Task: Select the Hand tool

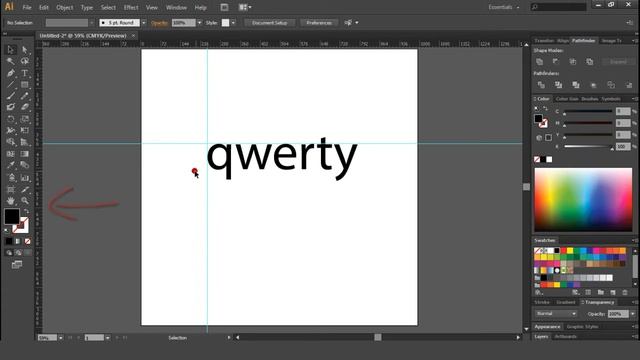Action: click(x=11, y=201)
